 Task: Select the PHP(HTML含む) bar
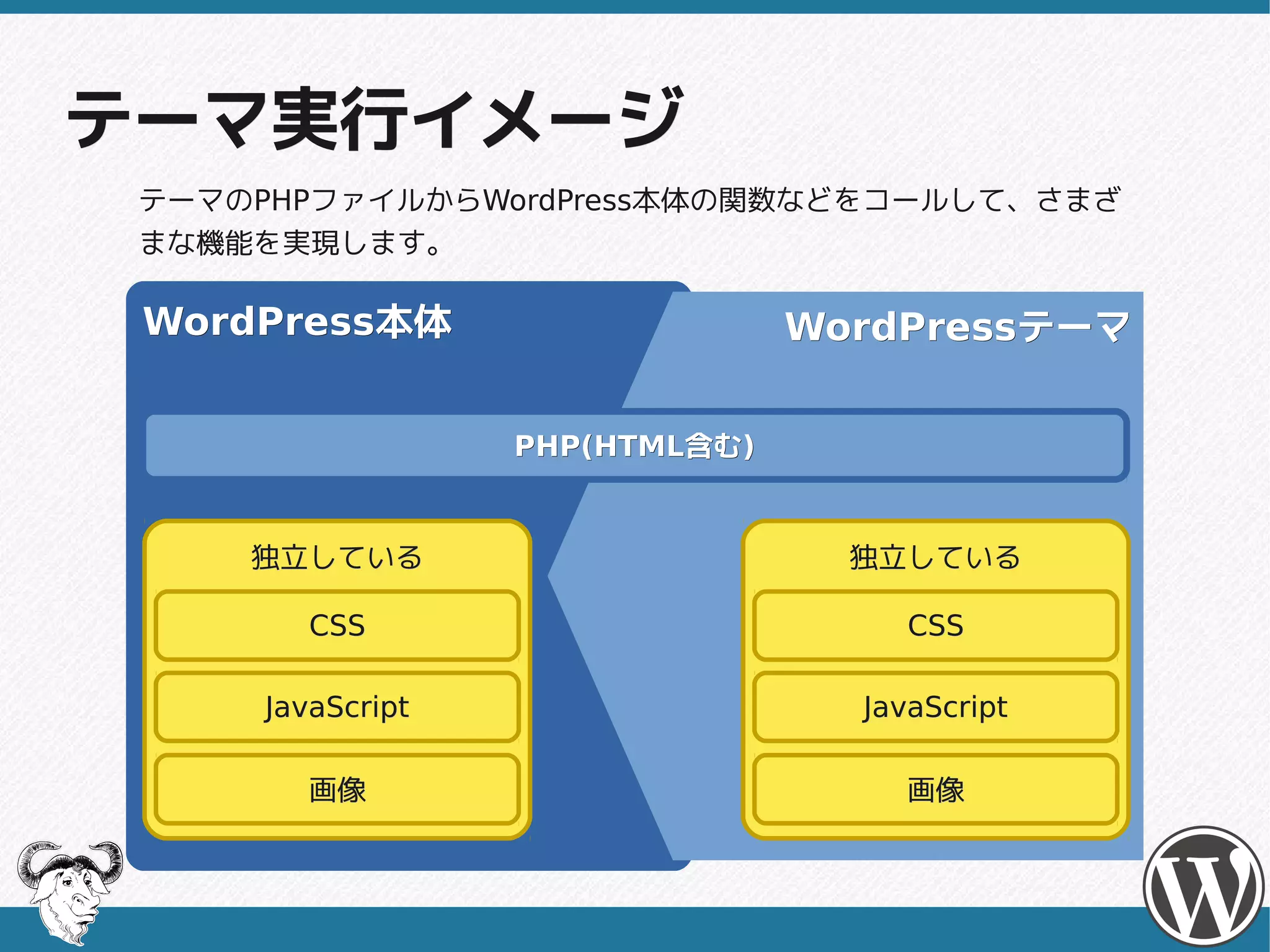click(x=637, y=445)
